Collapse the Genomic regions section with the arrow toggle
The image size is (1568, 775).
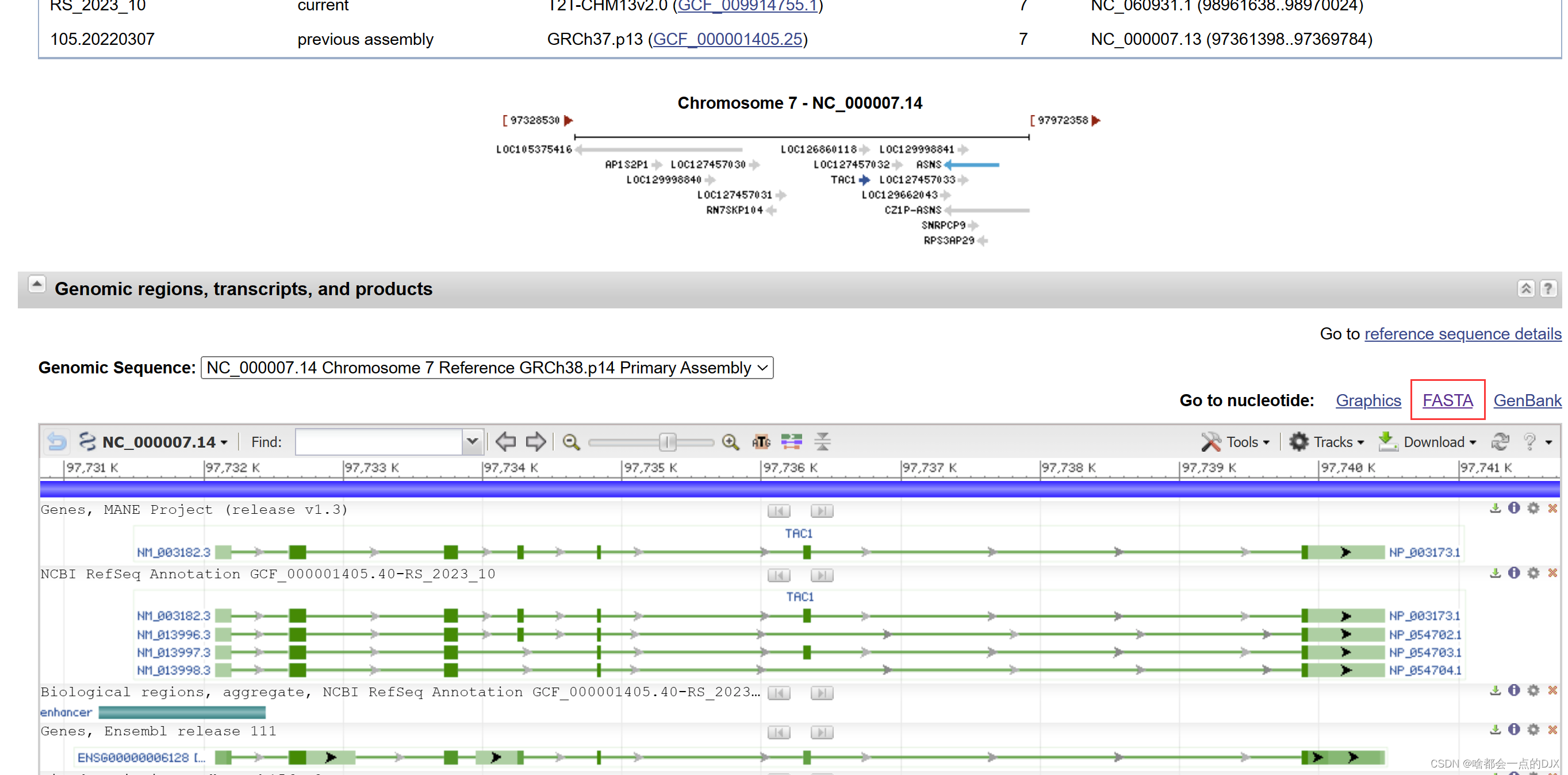[37, 284]
